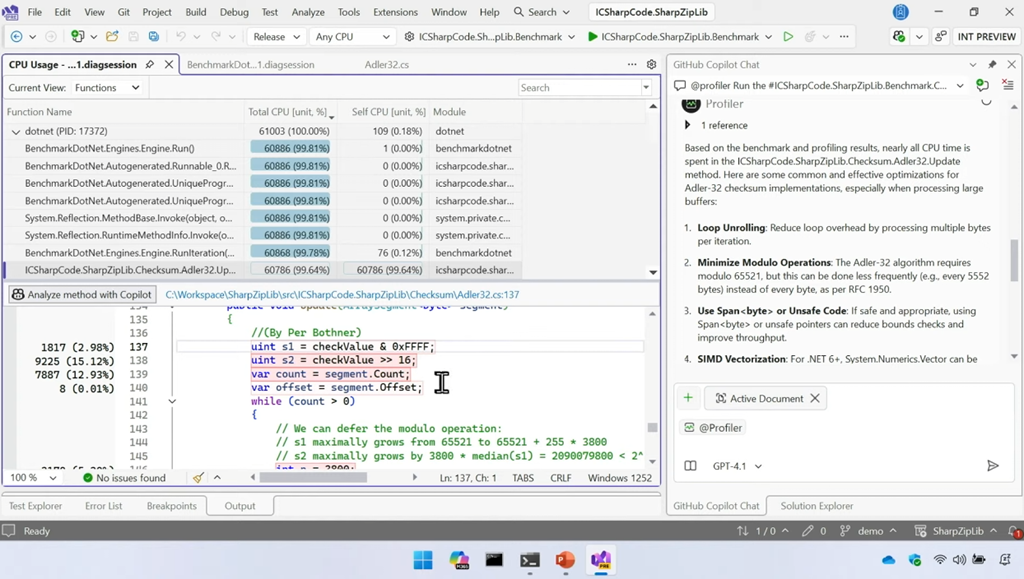Image resolution: width=1024 pixels, height=579 pixels.
Task: Click the code cleanup broom icon
Action: 198,478
